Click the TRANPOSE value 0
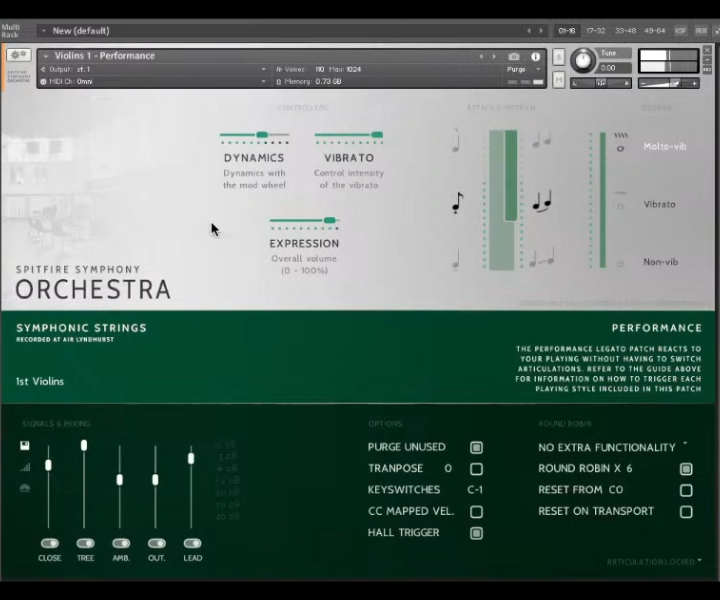The image size is (720, 600). [x=448, y=468]
